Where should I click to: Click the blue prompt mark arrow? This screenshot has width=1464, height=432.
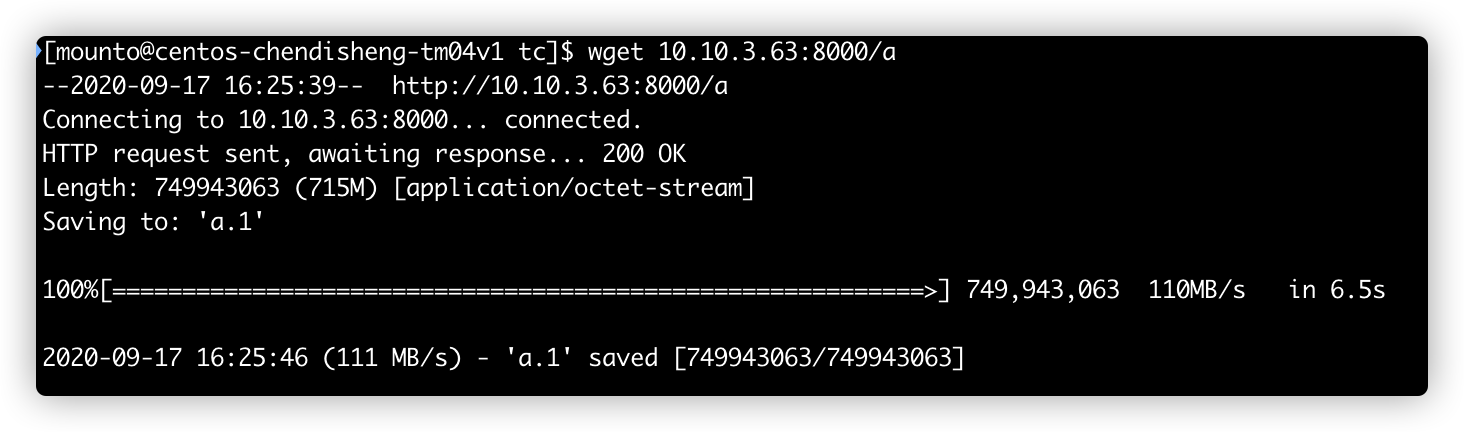pos(38,51)
